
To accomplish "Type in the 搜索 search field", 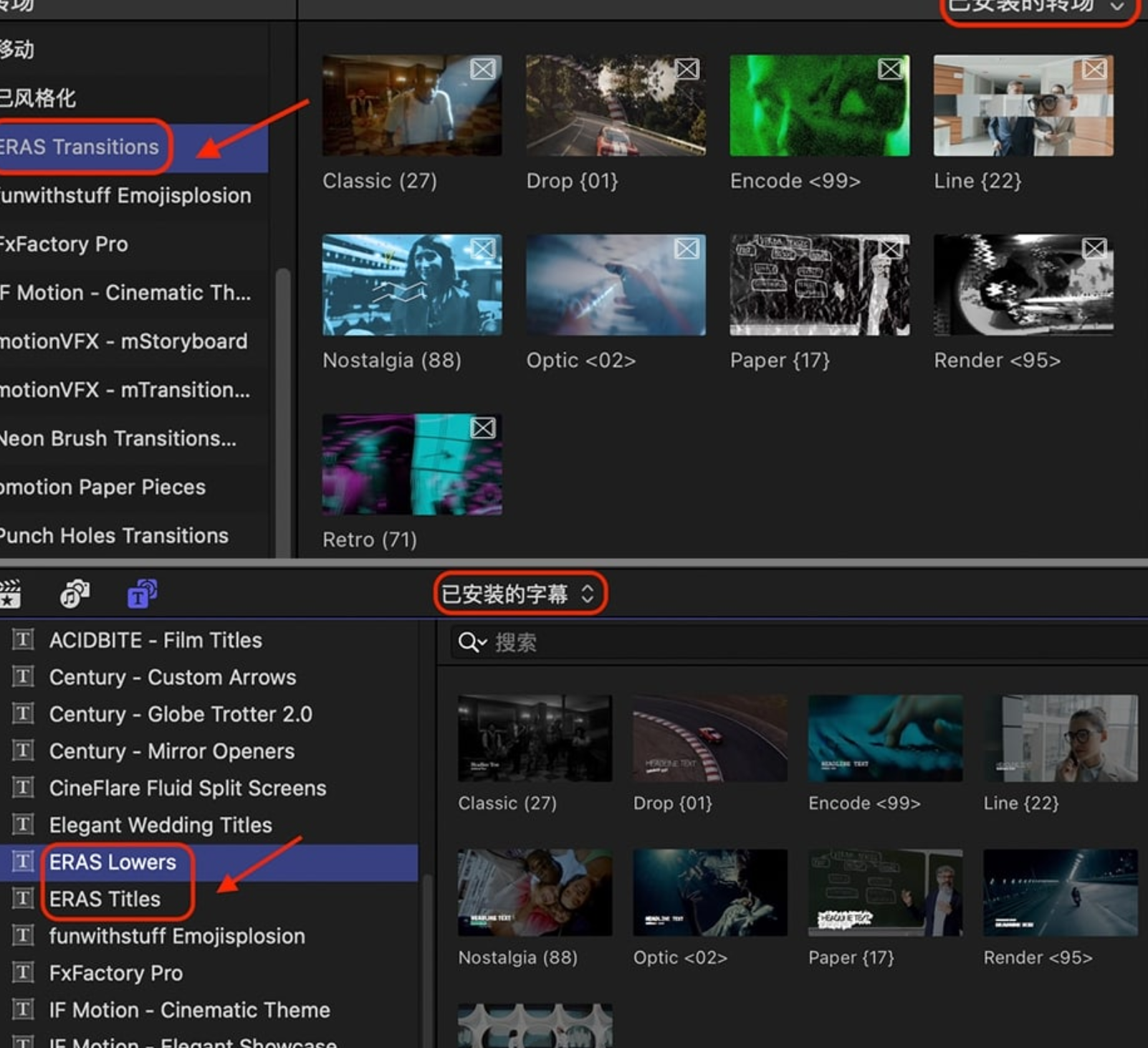I will tap(799, 642).
